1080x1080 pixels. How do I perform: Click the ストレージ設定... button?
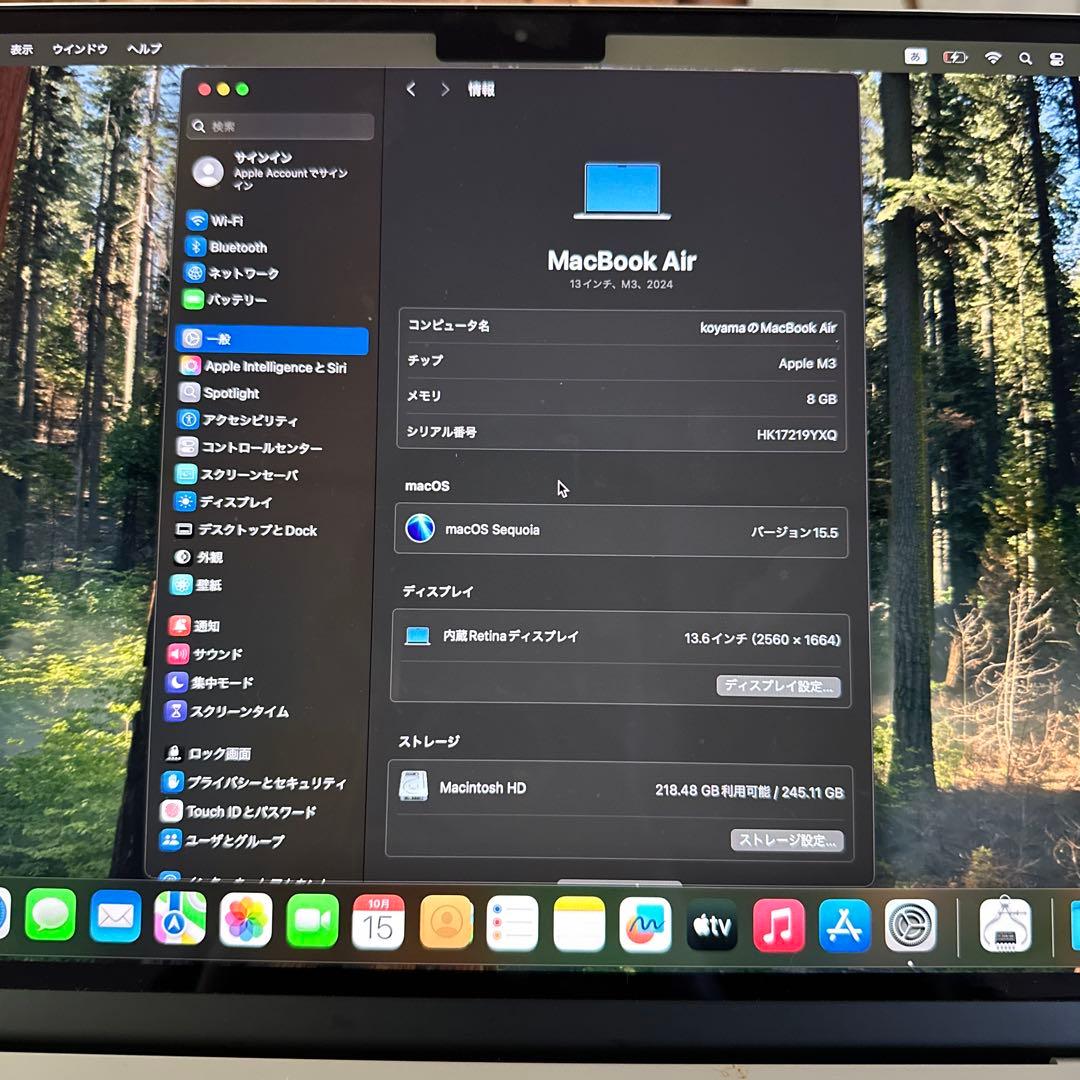point(787,840)
